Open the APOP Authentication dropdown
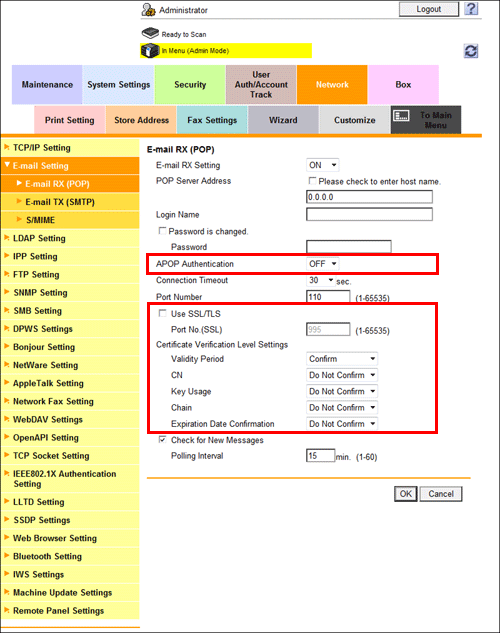Viewport: 500px width, 633px height. [322, 264]
